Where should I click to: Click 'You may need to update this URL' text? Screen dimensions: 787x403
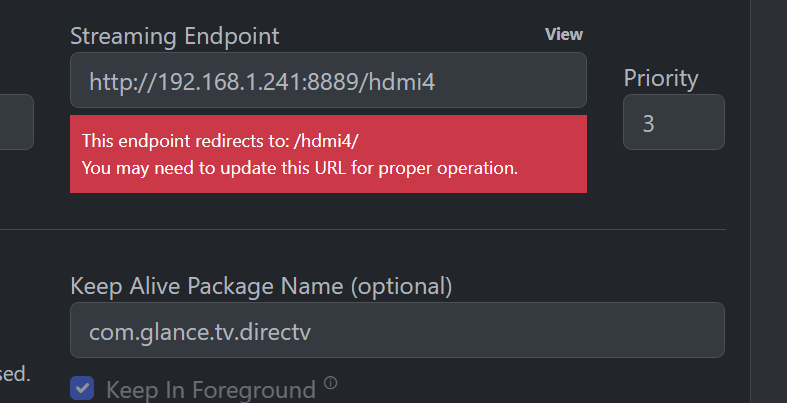(299, 167)
